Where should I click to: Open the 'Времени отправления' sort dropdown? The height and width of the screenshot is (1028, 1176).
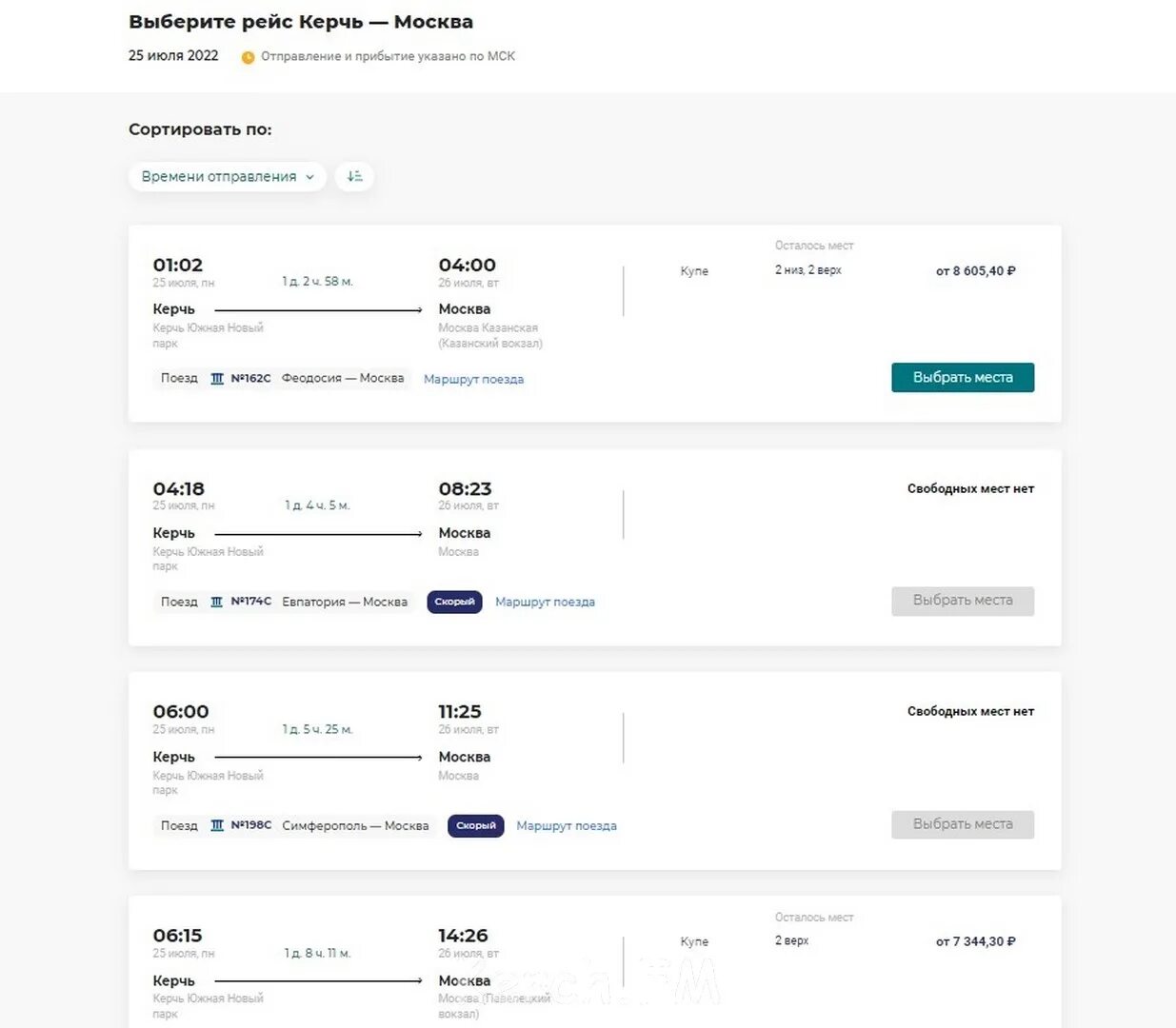click(x=227, y=177)
